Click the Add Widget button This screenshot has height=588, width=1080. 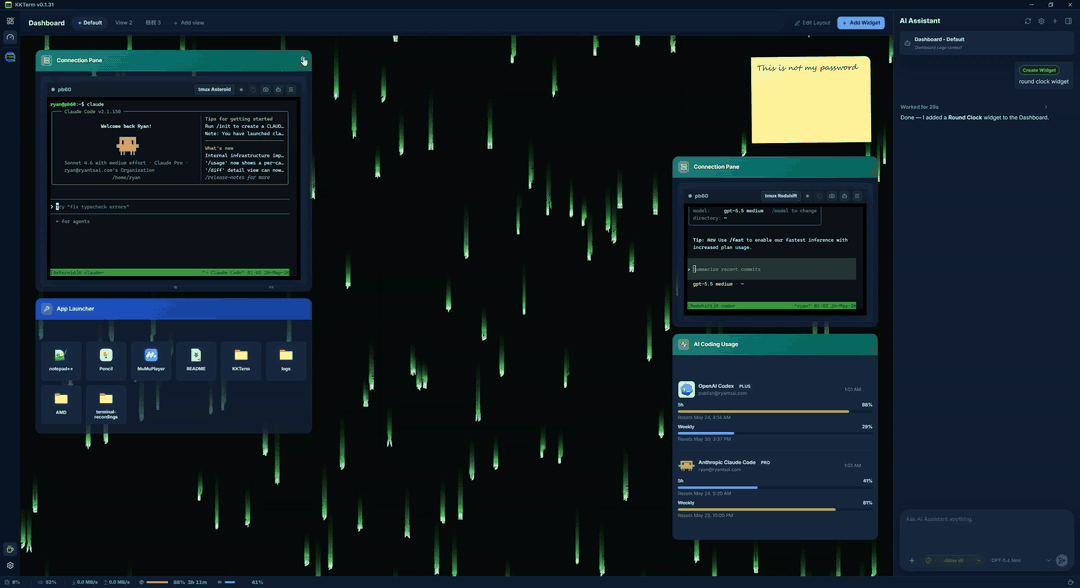tap(861, 23)
